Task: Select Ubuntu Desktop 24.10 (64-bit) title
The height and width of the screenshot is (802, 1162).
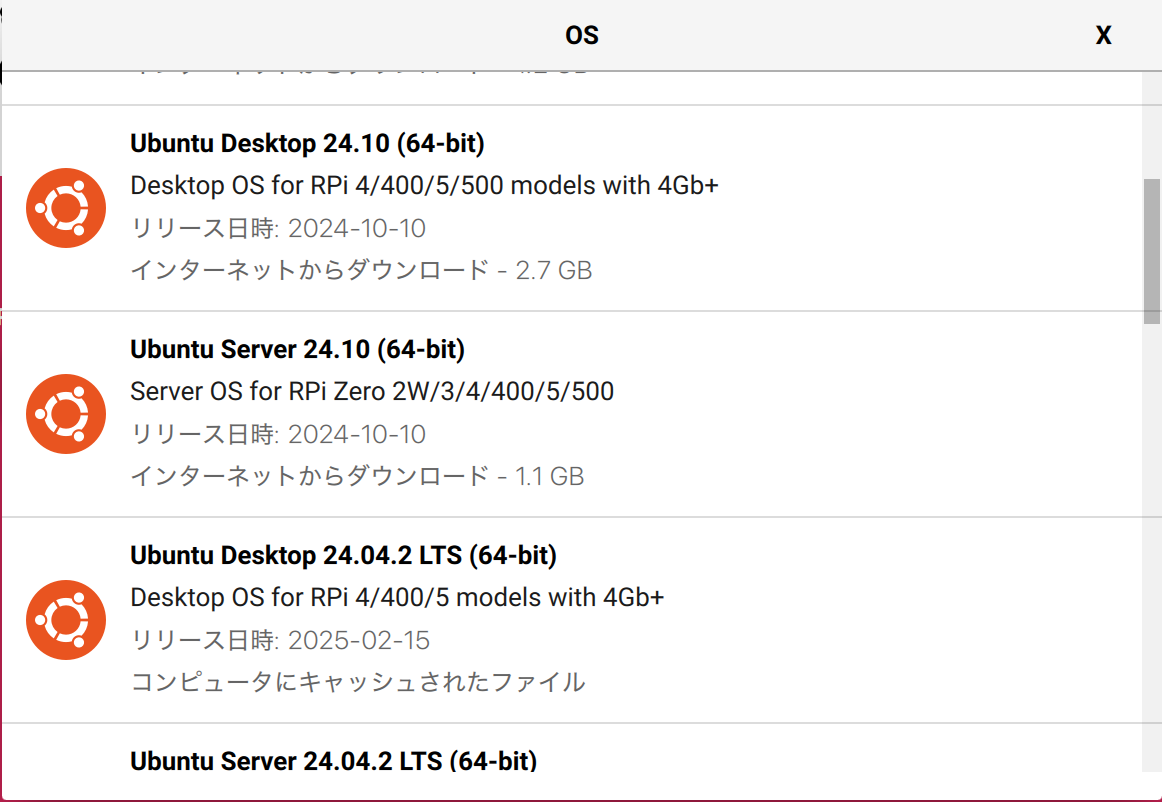Action: 307,143
